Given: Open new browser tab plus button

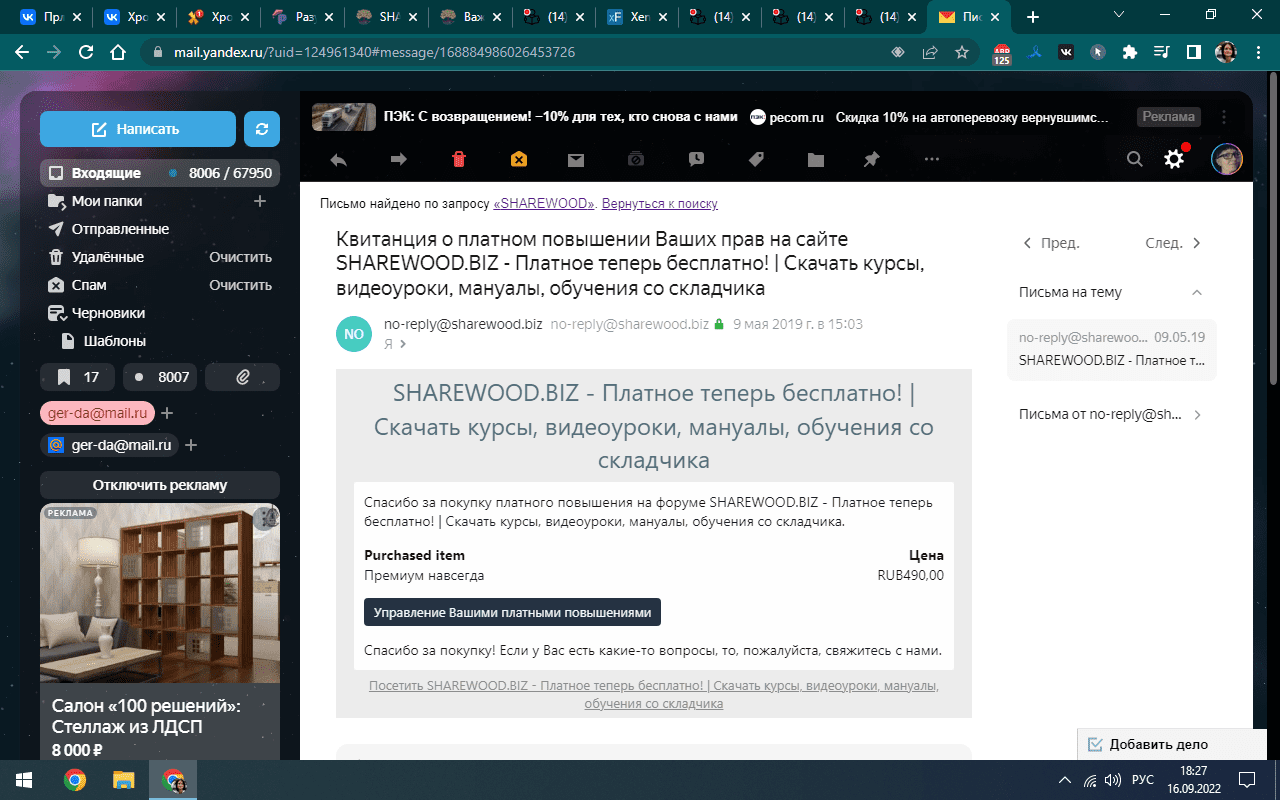Looking at the screenshot, I should coord(1033,17).
